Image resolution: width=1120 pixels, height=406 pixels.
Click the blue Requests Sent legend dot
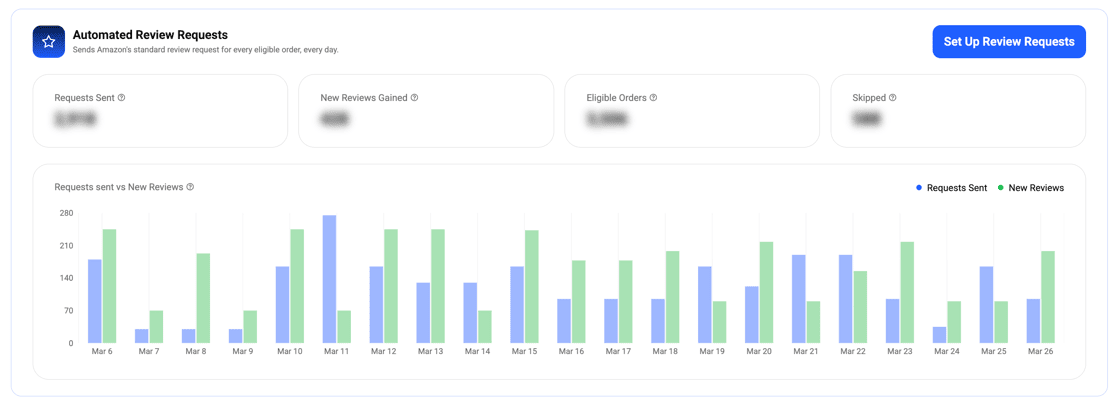point(919,188)
